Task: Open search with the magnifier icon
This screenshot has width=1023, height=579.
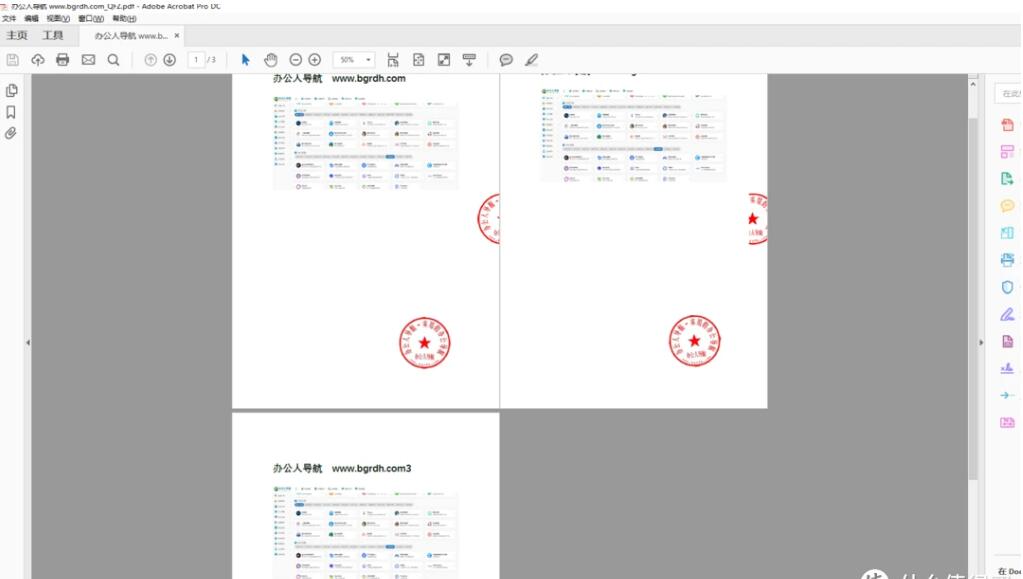Action: (113, 59)
